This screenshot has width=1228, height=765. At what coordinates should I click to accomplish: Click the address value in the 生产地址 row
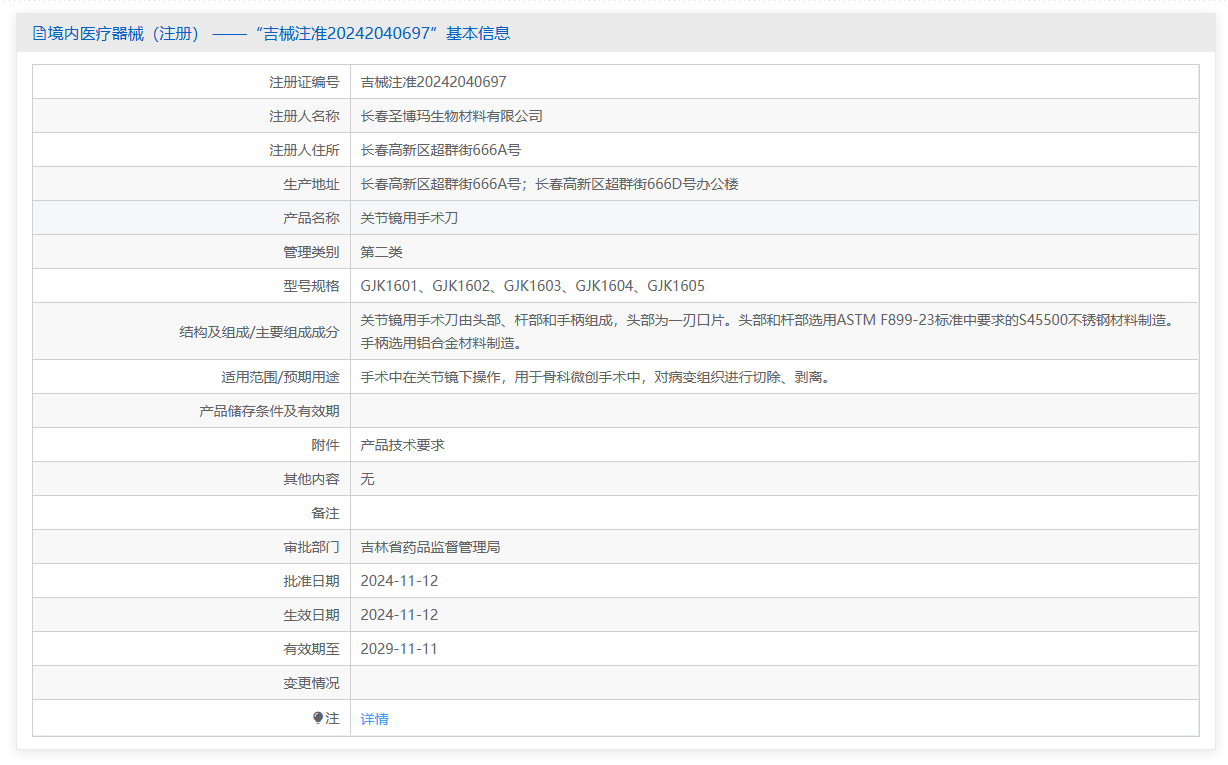[550, 184]
